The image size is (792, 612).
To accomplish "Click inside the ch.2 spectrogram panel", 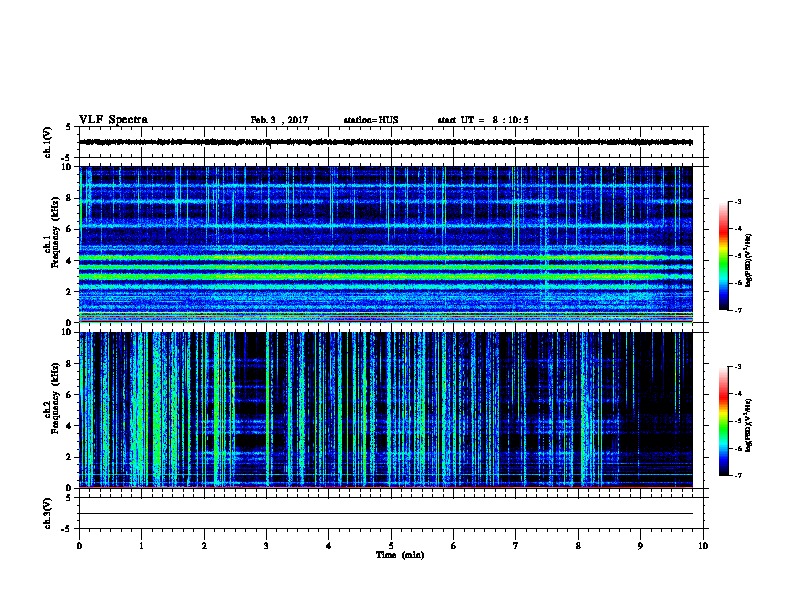I will [386, 410].
